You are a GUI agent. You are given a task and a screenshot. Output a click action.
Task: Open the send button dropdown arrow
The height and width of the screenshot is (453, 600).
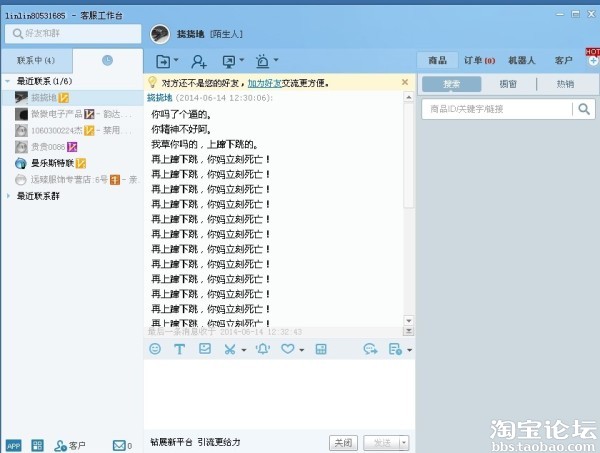point(404,443)
